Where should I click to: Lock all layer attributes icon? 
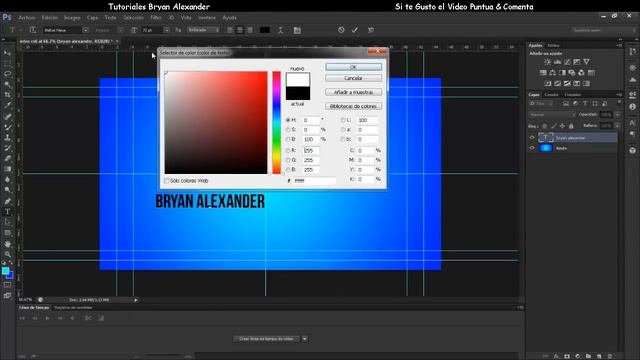(x=571, y=126)
